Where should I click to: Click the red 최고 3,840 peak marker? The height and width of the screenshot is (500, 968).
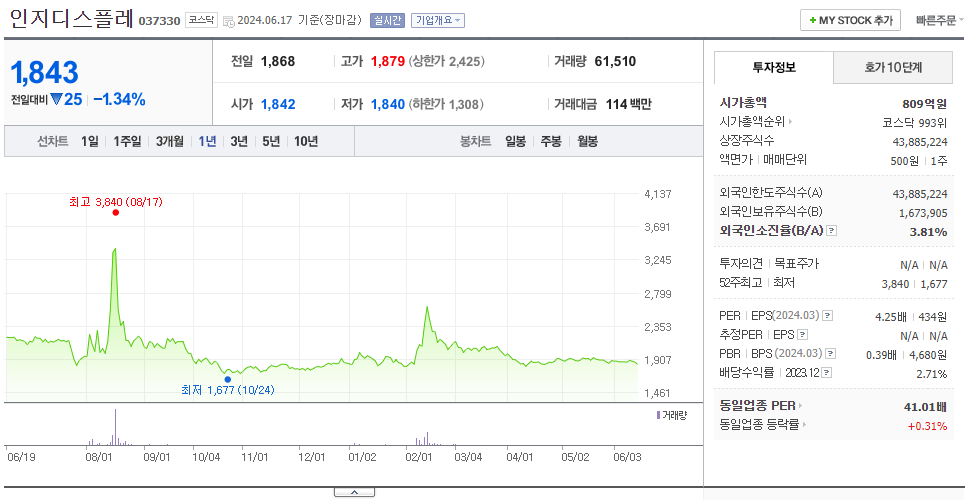click(115, 213)
